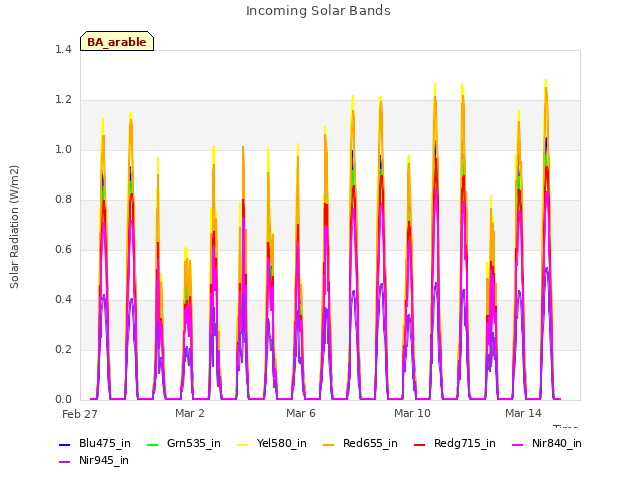The height and width of the screenshot is (480, 640).
Task: Select the Nir840_in legend label
Action: (x=557, y=444)
